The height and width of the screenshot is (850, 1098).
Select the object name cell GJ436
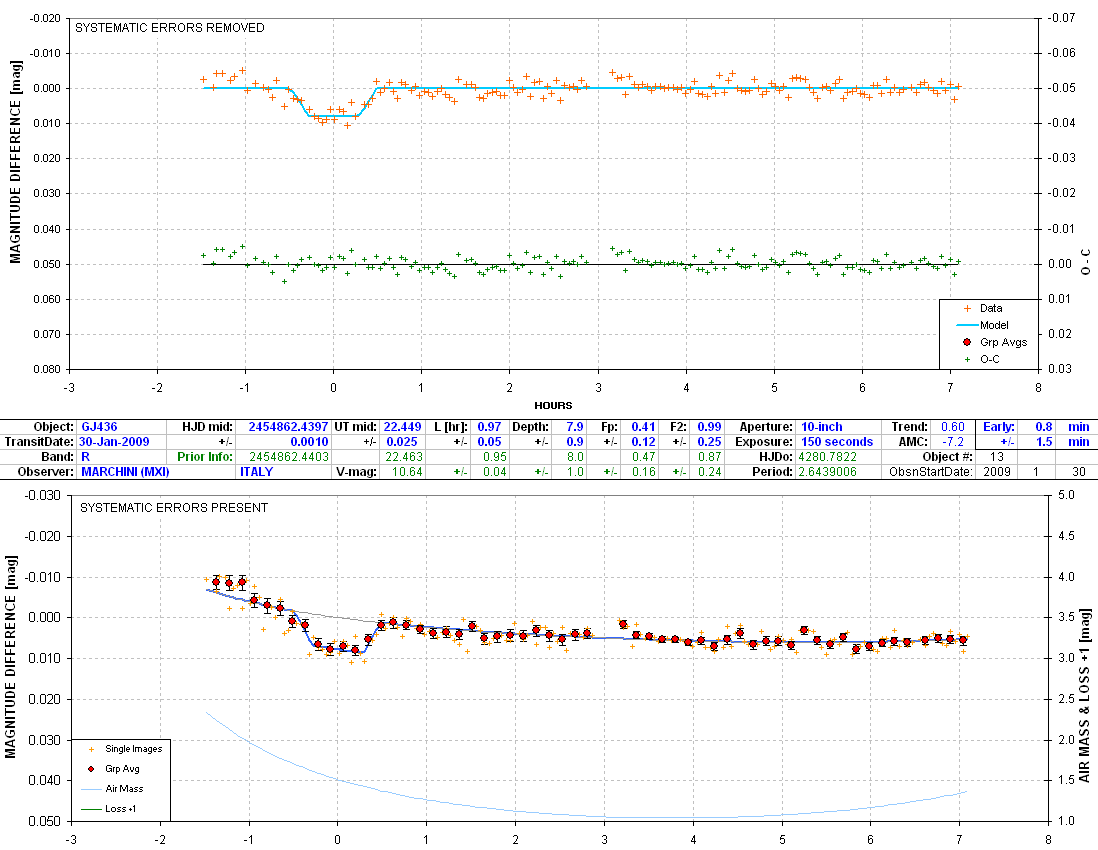[x=99, y=426]
